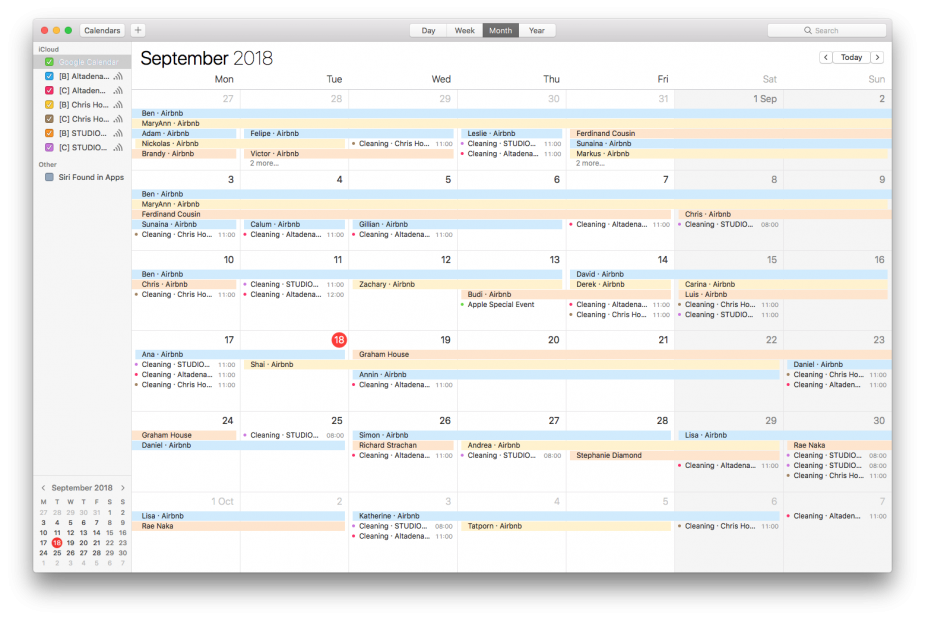Open 'Felipe · Airbnb' event
The image size is (925, 620).
click(x=349, y=134)
